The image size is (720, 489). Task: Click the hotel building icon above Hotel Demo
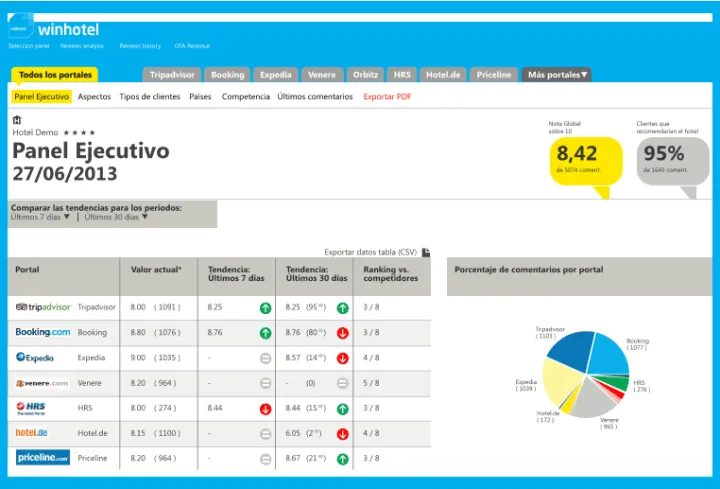pos(17,120)
